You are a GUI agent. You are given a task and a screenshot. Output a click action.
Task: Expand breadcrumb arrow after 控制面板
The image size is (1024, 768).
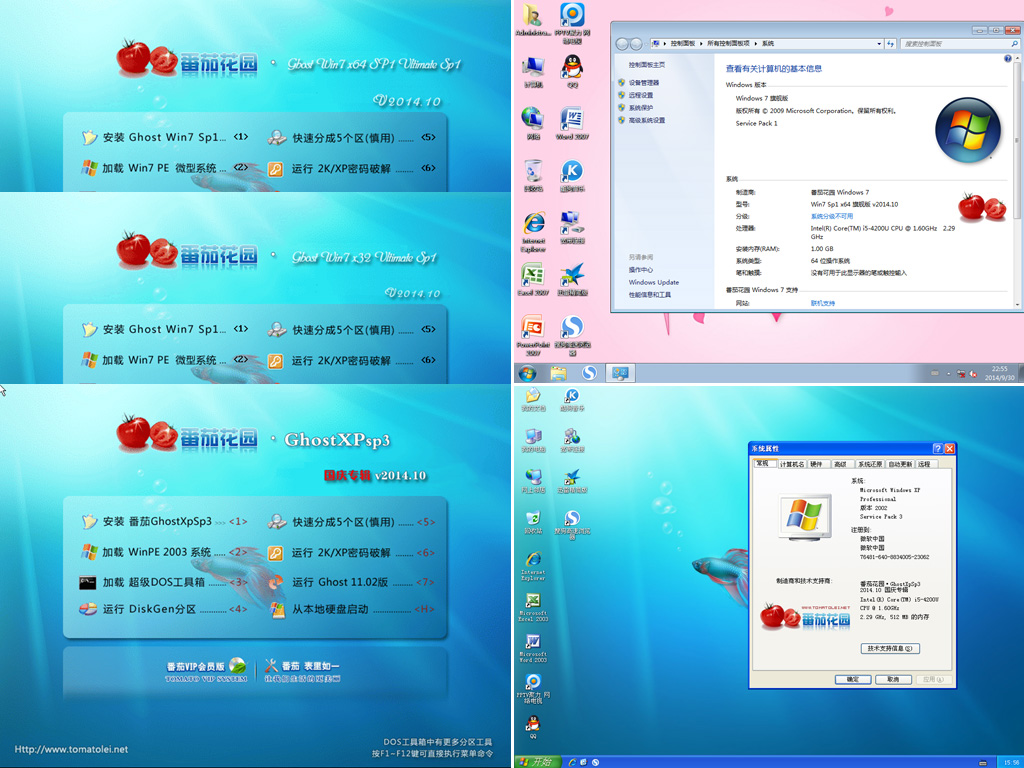[x=701, y=44]
